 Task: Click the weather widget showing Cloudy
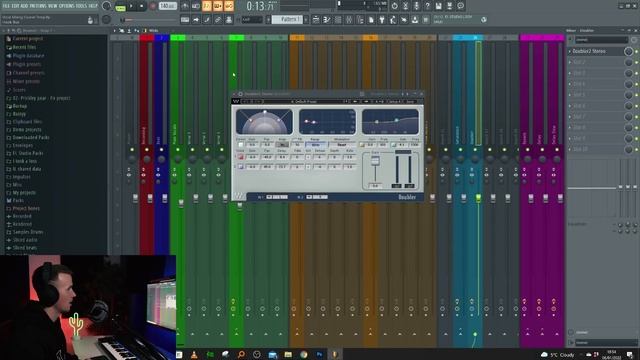(558, 355)
